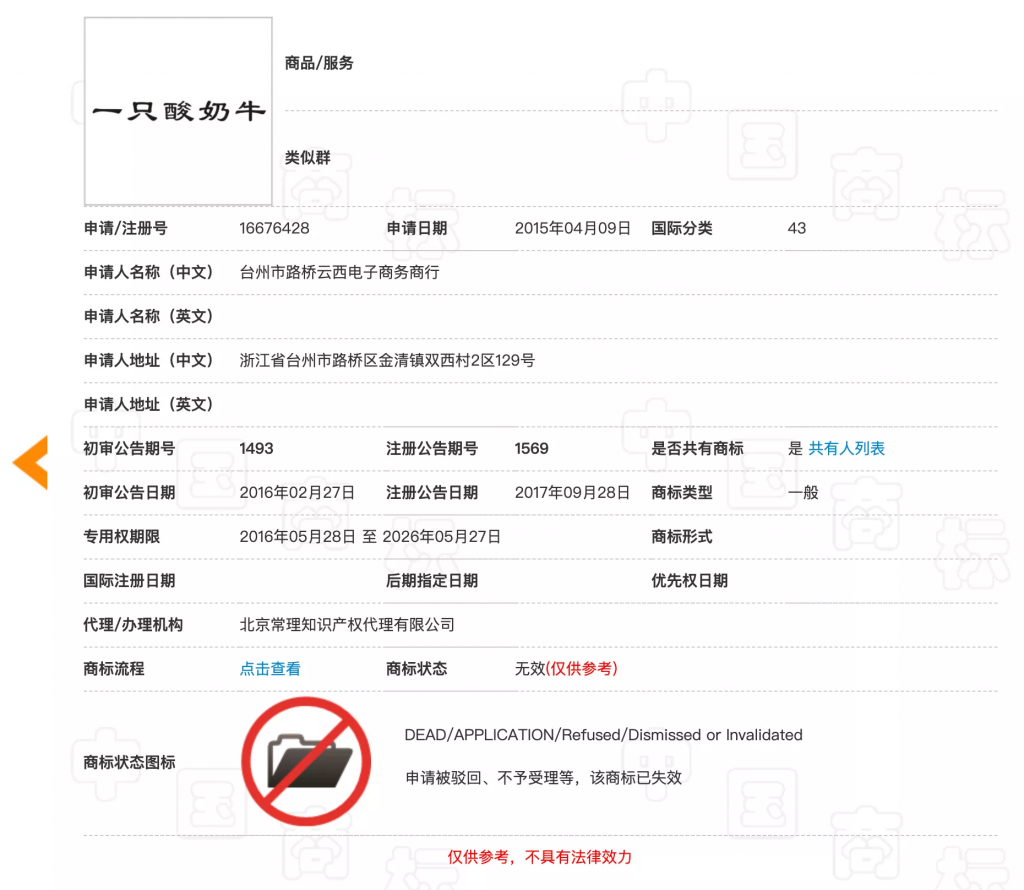Click the applicant address text
This screenshot has height=890, width=1024.
click(x=387, y=360)
